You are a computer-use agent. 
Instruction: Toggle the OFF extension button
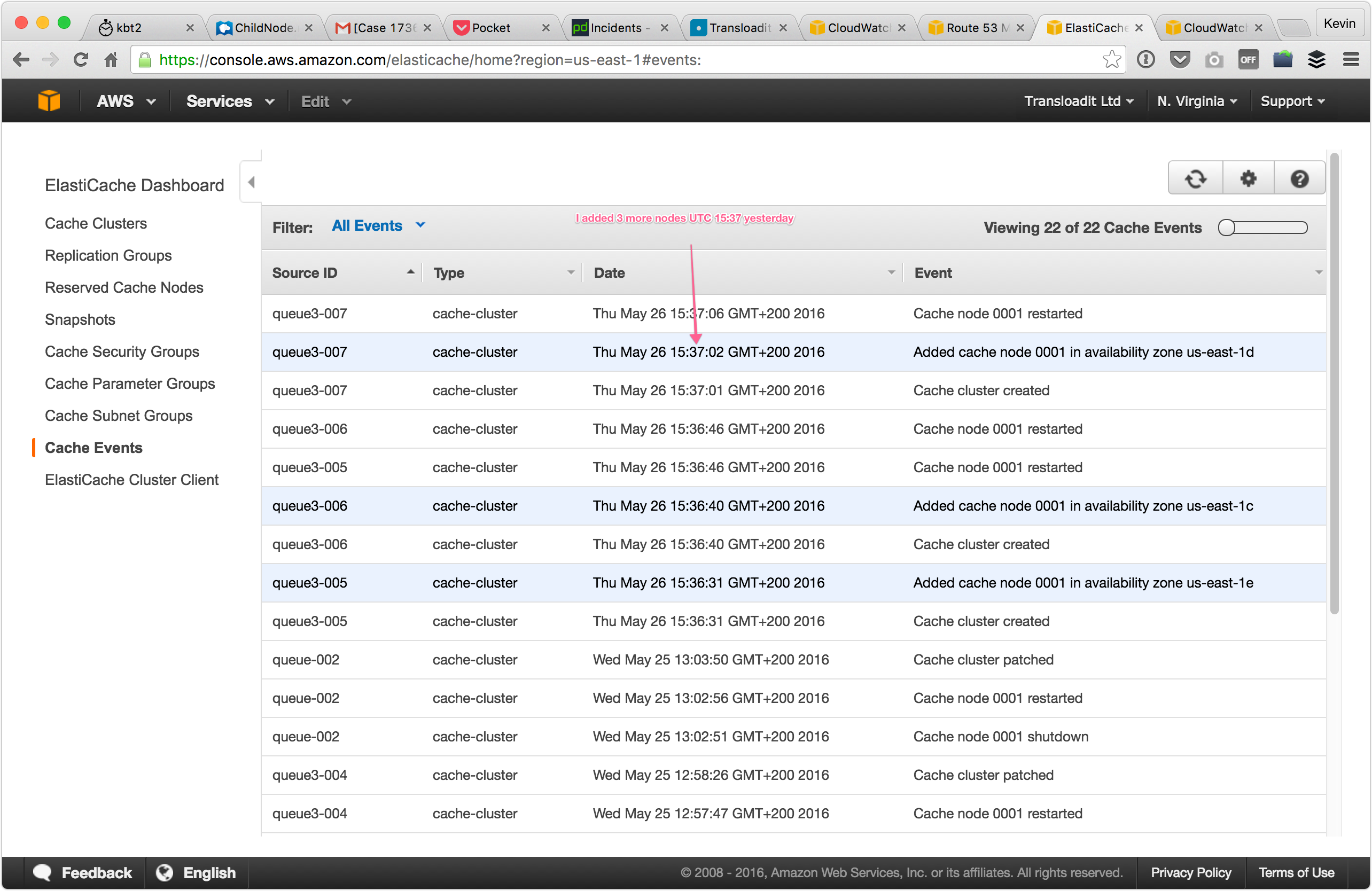(x=1248, y=59)
